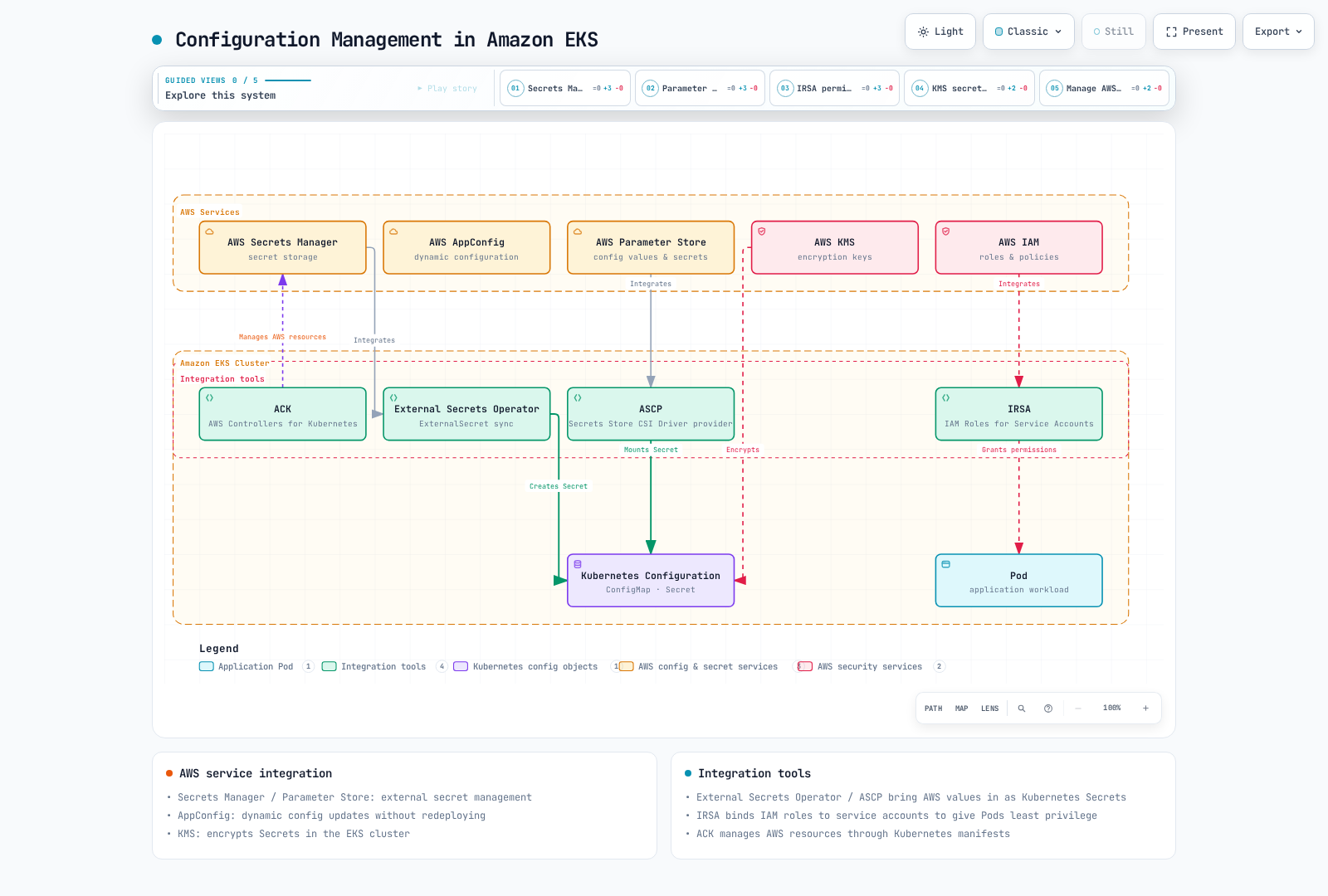This screenshot has height=896, width=1328.
Task: Switch to PATH mode
Action: click(933, 709)
